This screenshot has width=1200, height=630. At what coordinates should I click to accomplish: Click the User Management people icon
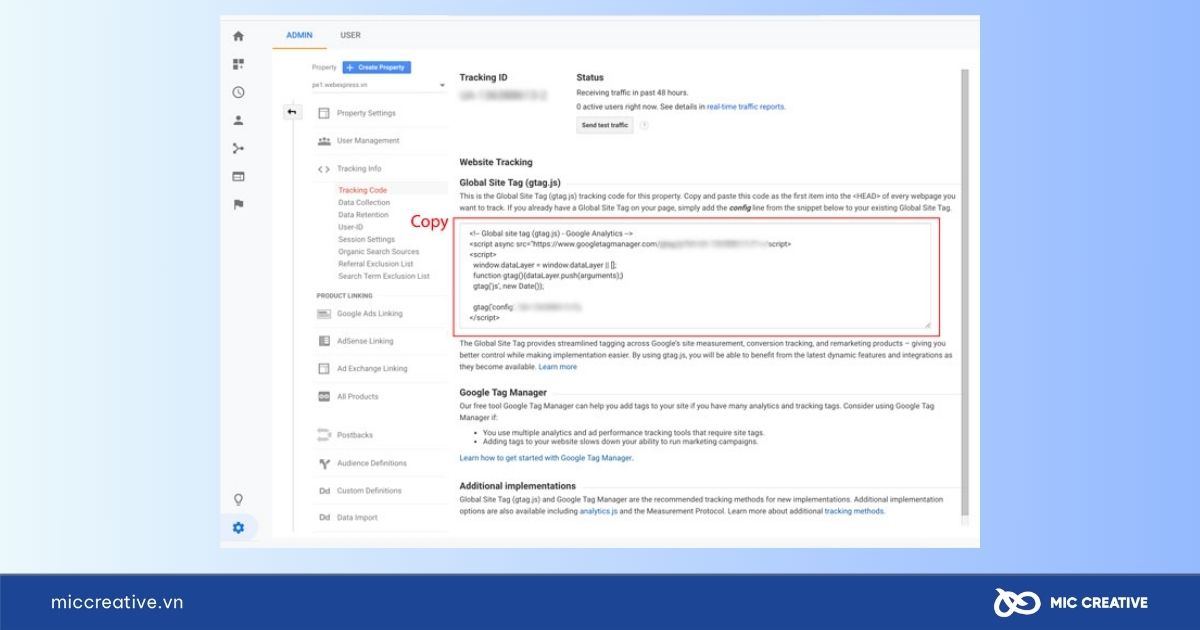[324, 141]
